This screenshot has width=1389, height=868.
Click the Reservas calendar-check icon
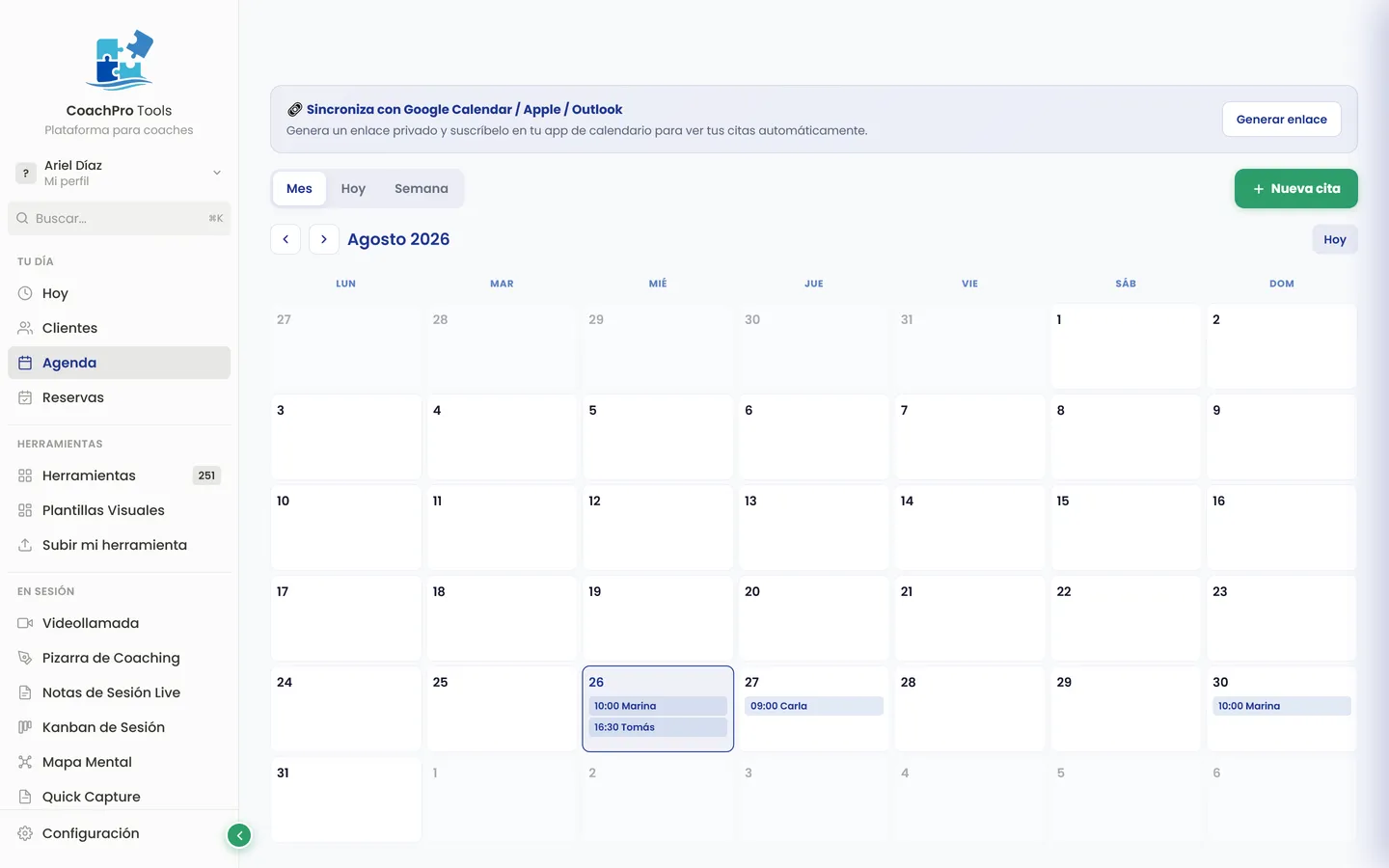pos(25,397)
